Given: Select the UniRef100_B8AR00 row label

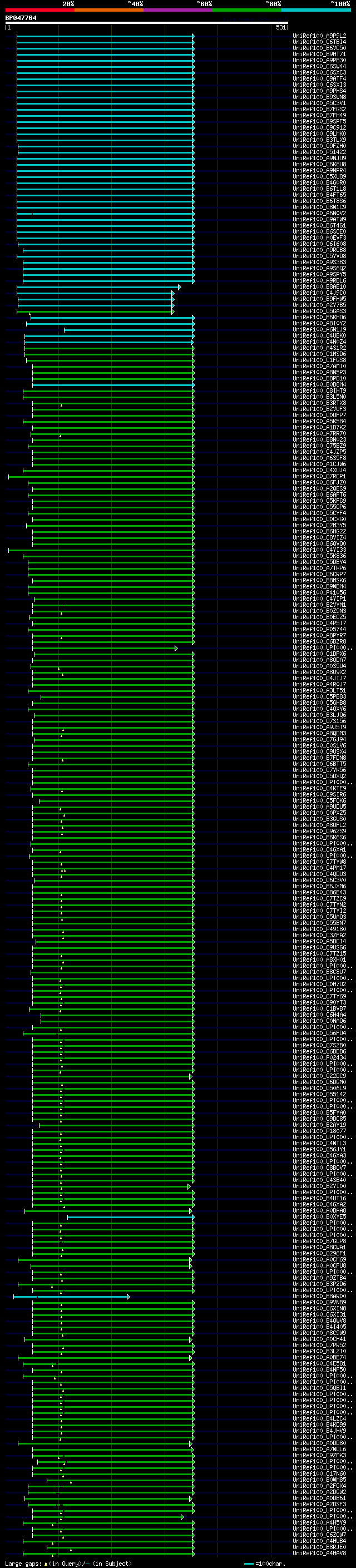Looking at the screenshot, I should coord(319,1297).
